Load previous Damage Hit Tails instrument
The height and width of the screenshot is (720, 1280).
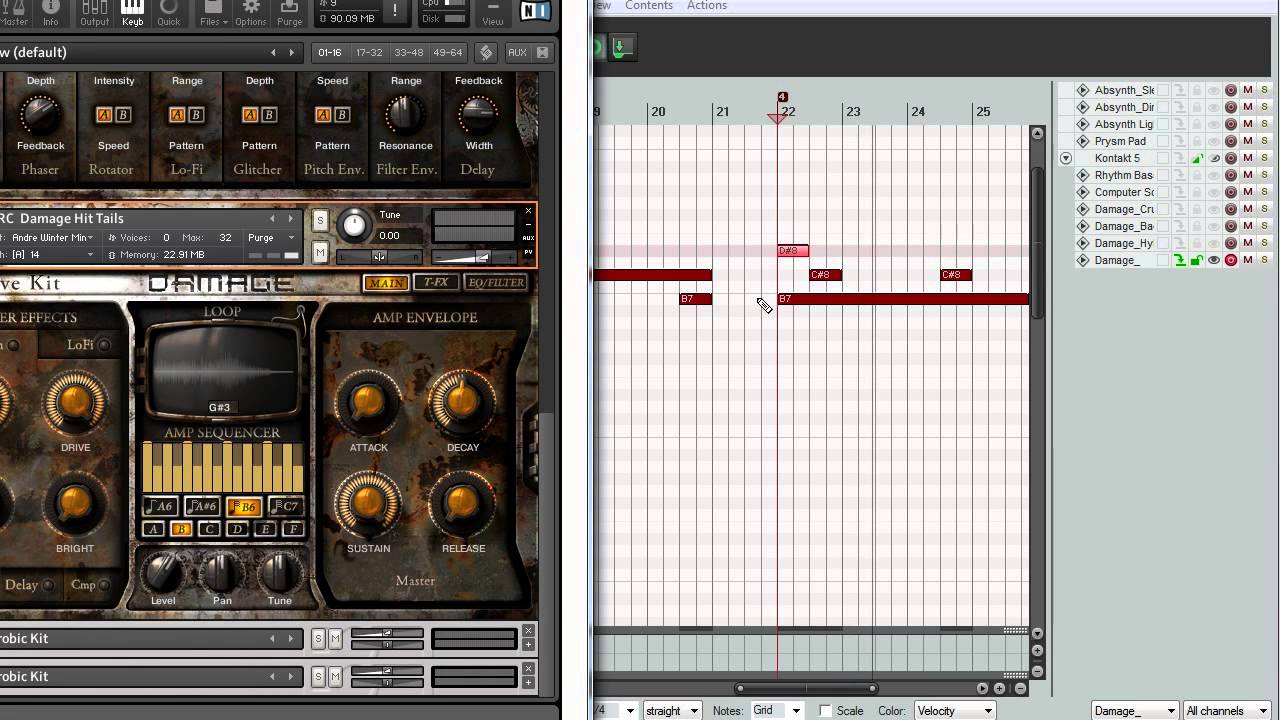click(x=272, y=218)
